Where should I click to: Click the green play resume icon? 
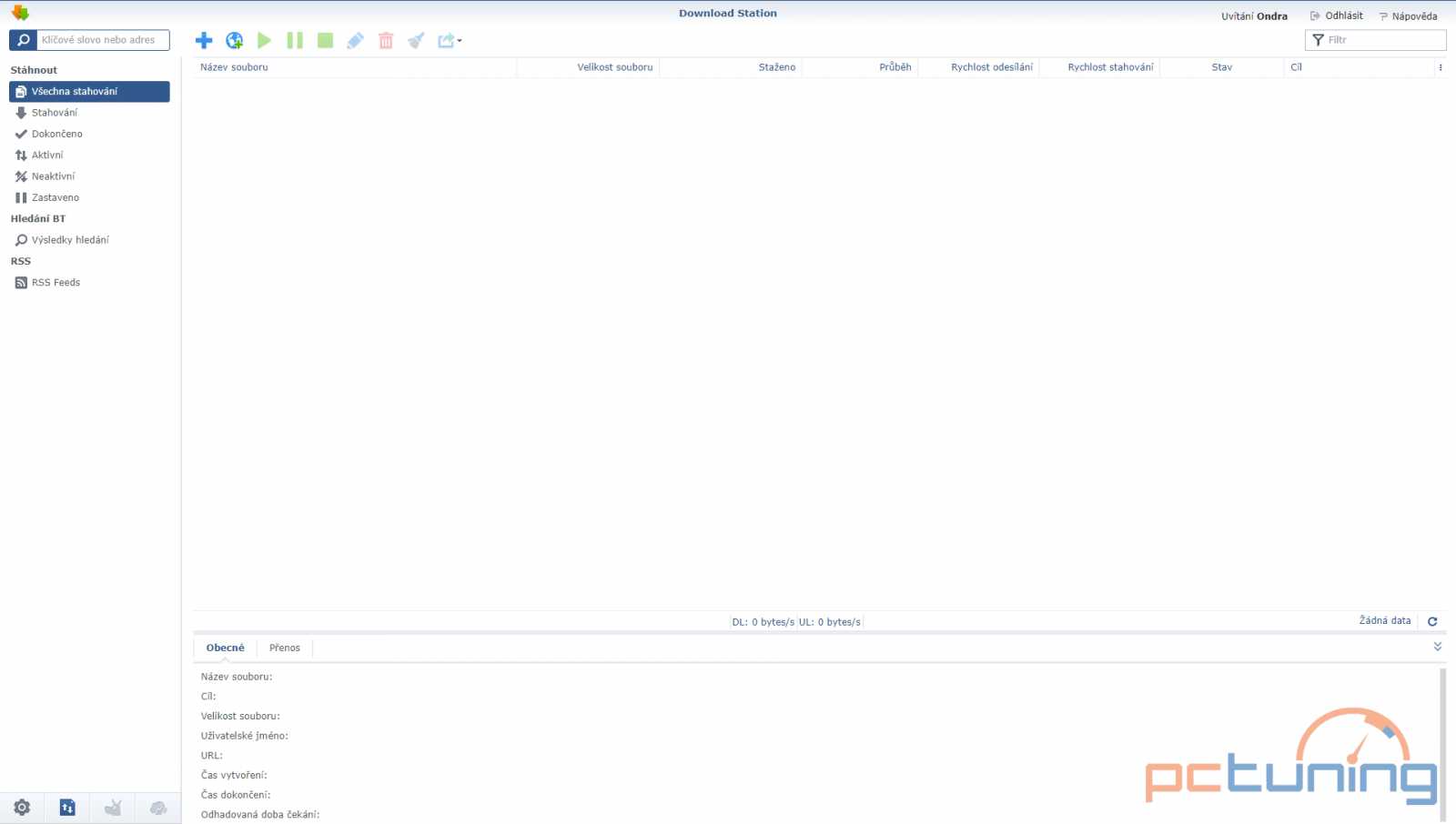coord(264,40)
